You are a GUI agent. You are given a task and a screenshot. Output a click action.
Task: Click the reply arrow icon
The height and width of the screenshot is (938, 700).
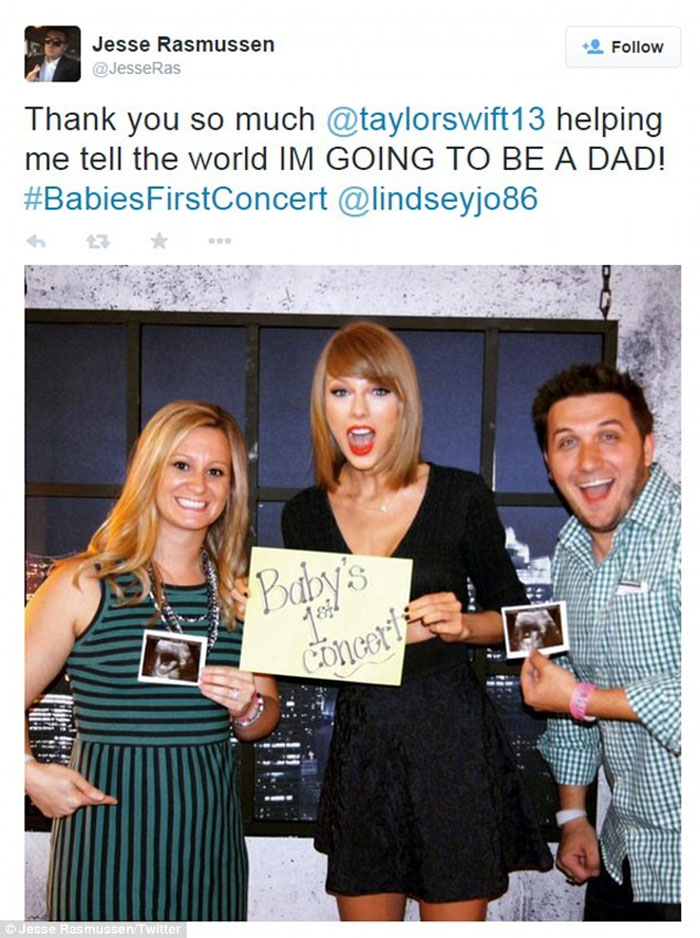tap(36, 241)
